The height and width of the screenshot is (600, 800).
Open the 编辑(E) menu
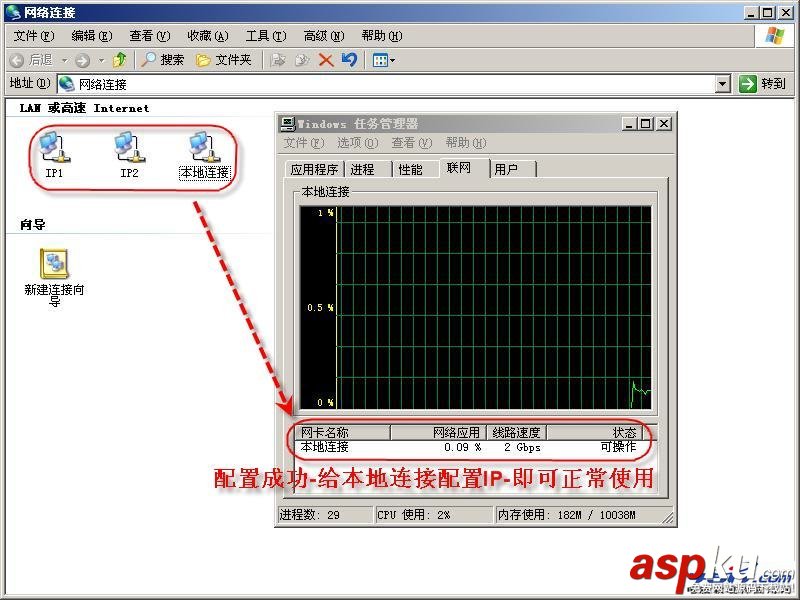click(x=91, y=36)
